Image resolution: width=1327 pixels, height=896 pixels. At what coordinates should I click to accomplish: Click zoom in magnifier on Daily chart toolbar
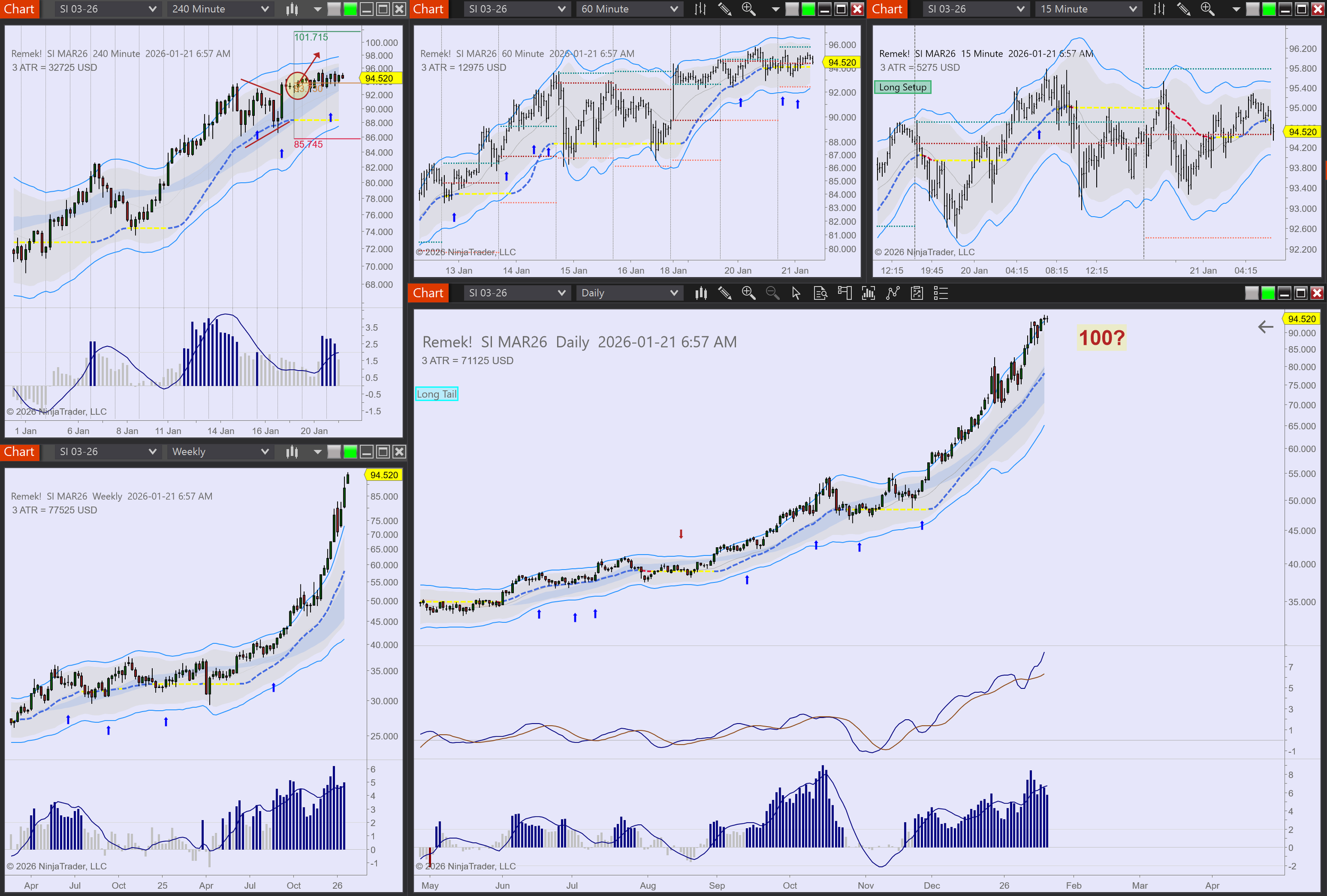tap(748, 293)
